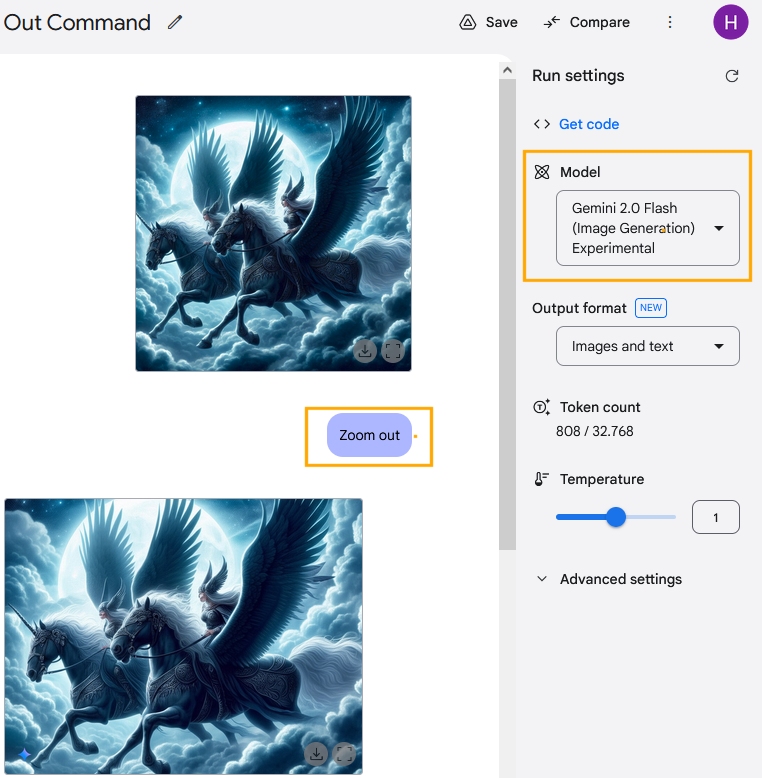Click the Drive save icon
762x778 pixels.
coord(467,22)
